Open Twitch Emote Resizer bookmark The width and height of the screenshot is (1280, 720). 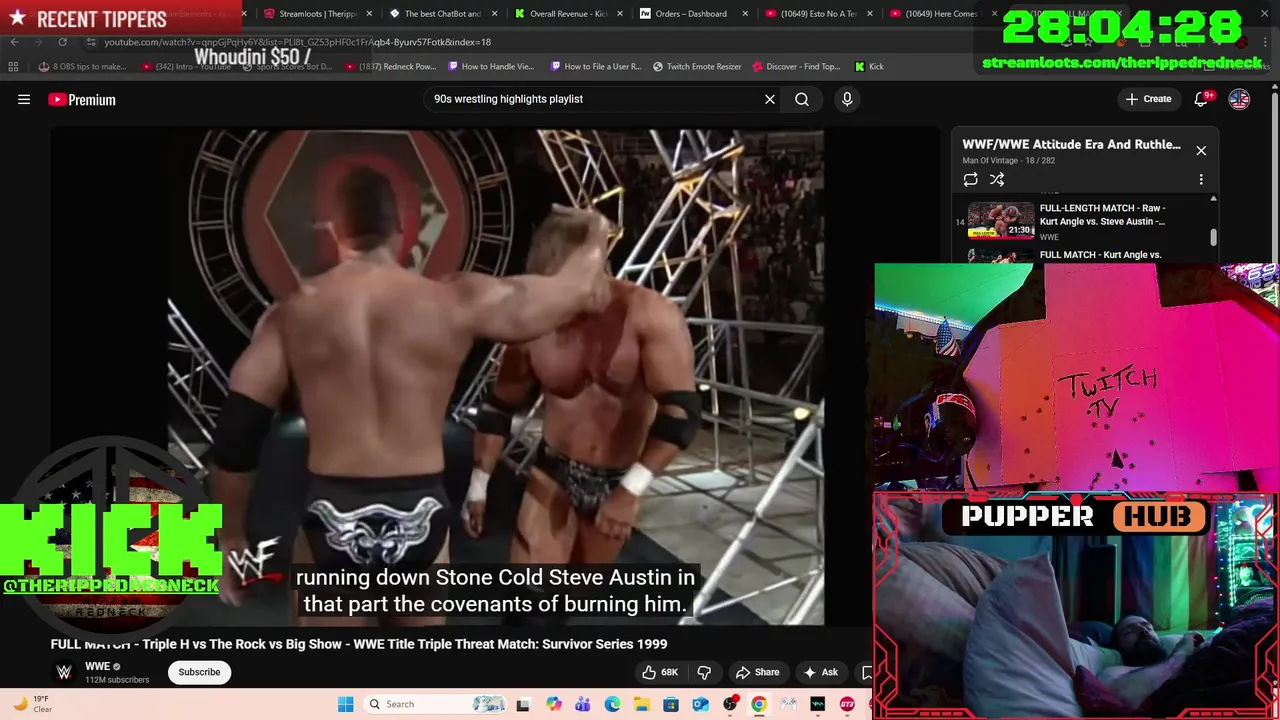[697, 66]
